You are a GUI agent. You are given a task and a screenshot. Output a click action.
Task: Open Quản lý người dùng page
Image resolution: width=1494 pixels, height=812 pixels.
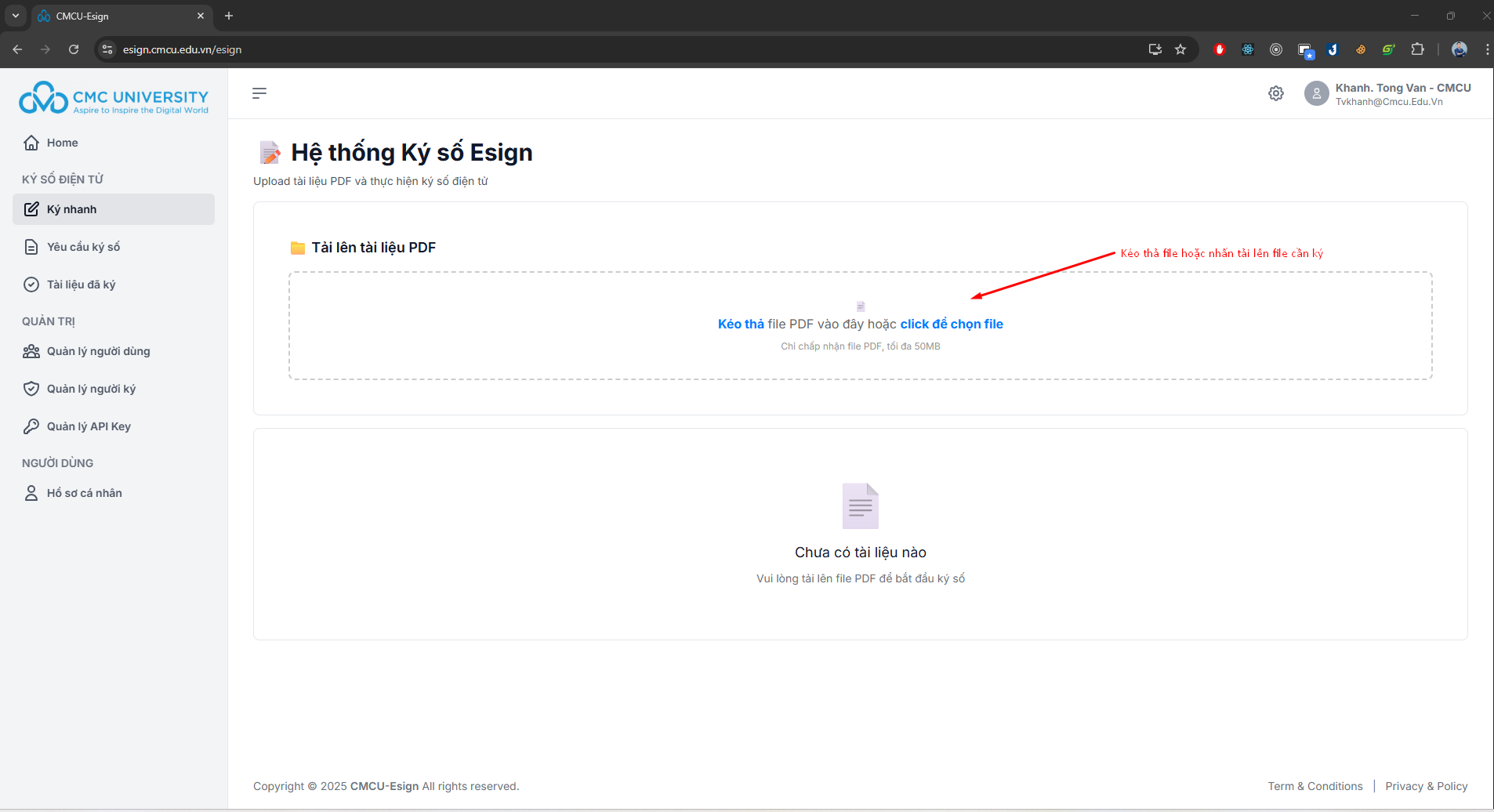pyautogui.click(x=98, y=351)
